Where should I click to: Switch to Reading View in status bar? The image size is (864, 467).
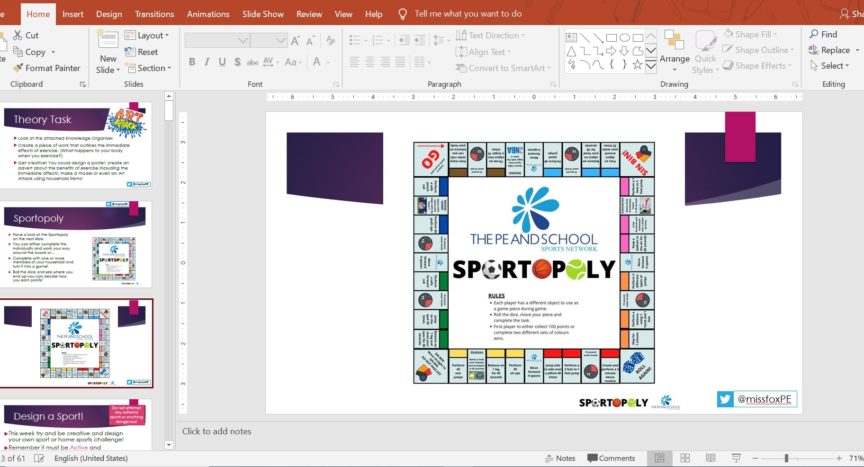click(x=710, y=458)
